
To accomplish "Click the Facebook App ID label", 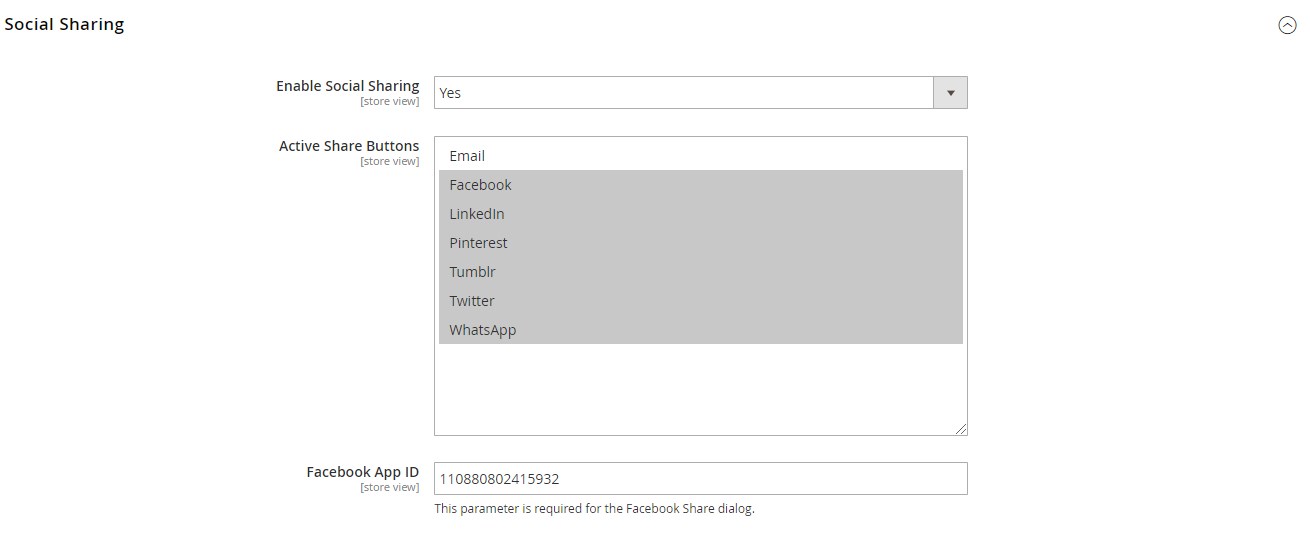I will tap(363, 472).
